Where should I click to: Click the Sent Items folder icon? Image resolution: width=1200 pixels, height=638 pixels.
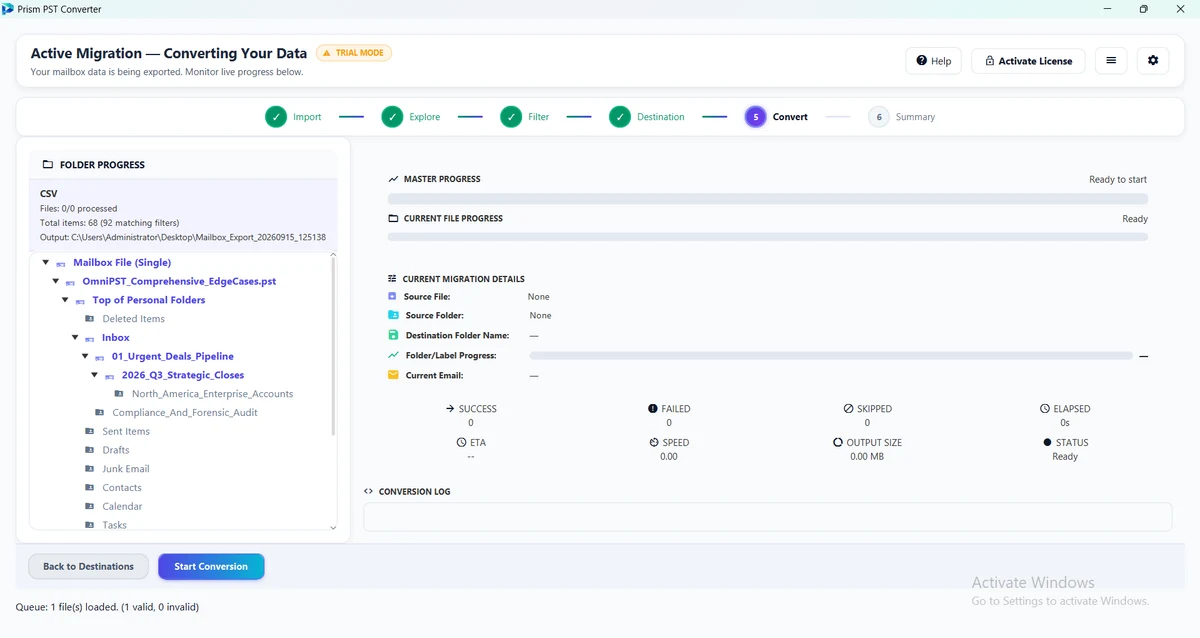(x=90, y=432)
